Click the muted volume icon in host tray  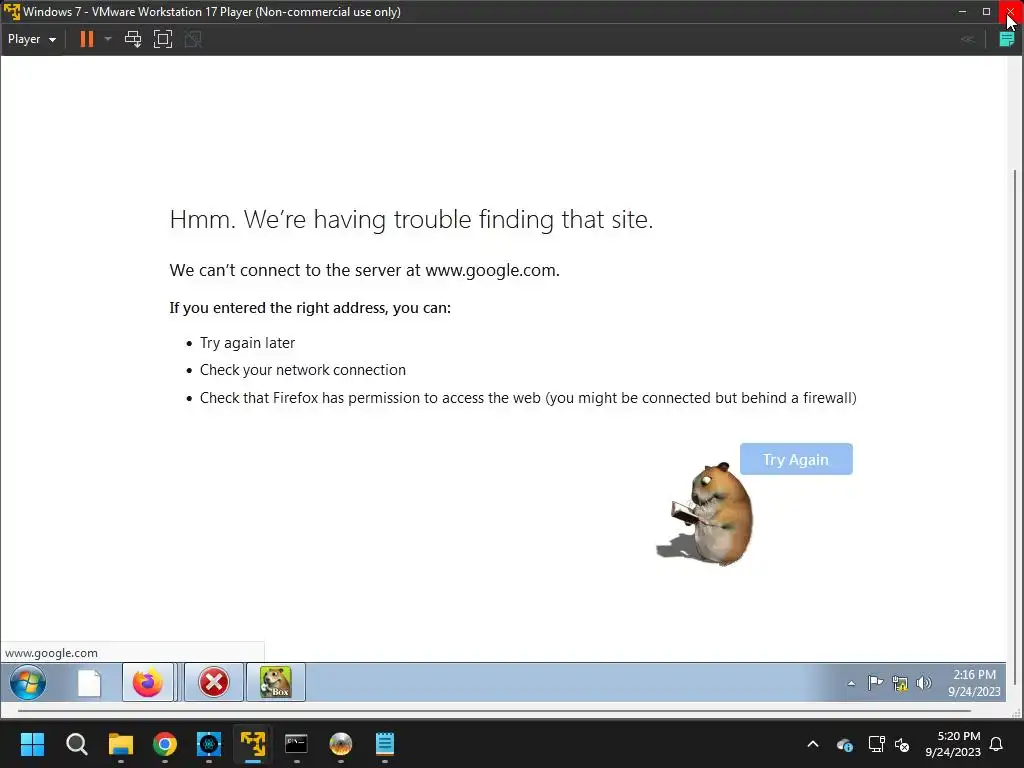pyautogui.click(x=903, y=744)
